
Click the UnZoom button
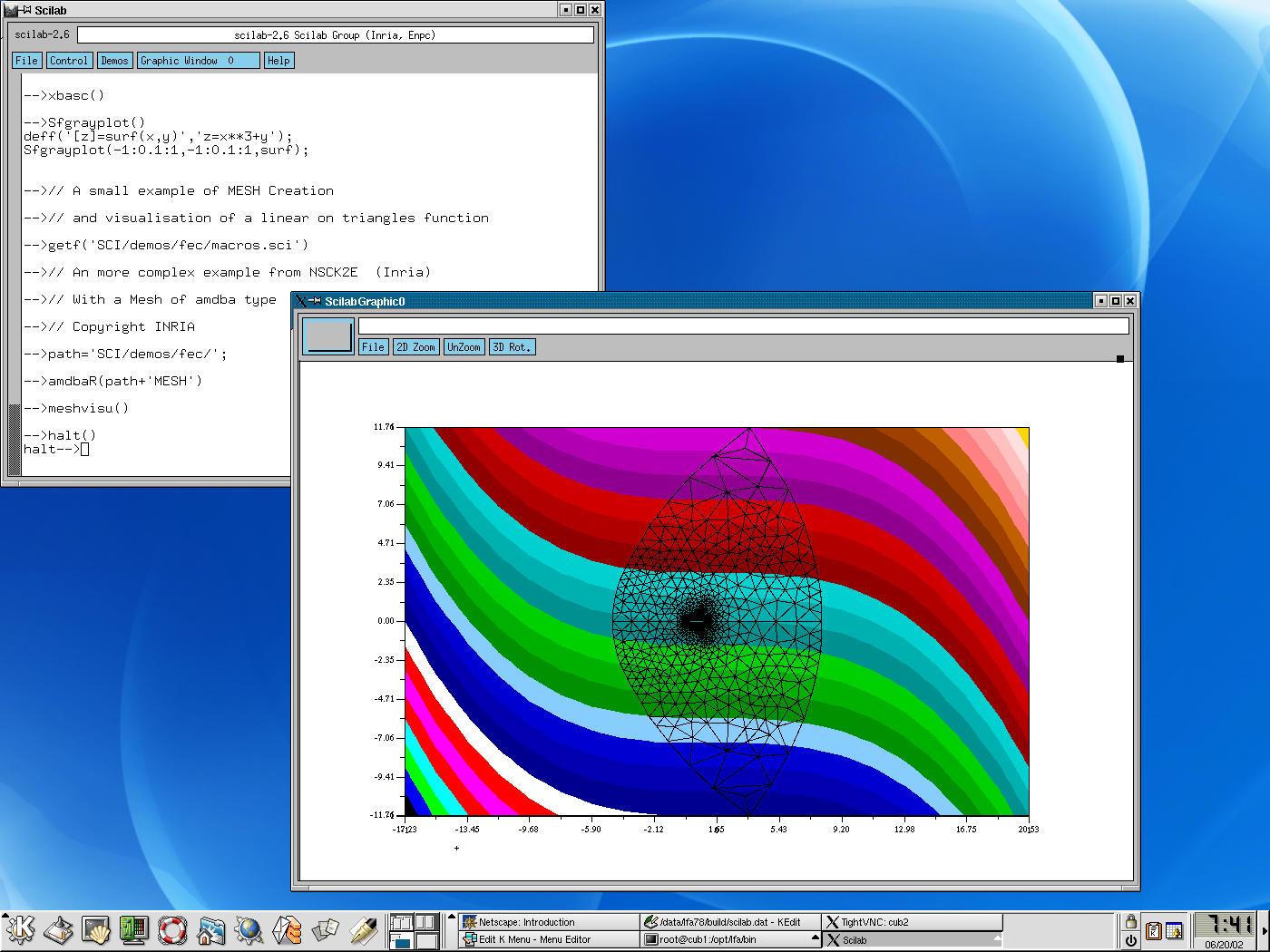pyautogui.click(x=464, y=347)
